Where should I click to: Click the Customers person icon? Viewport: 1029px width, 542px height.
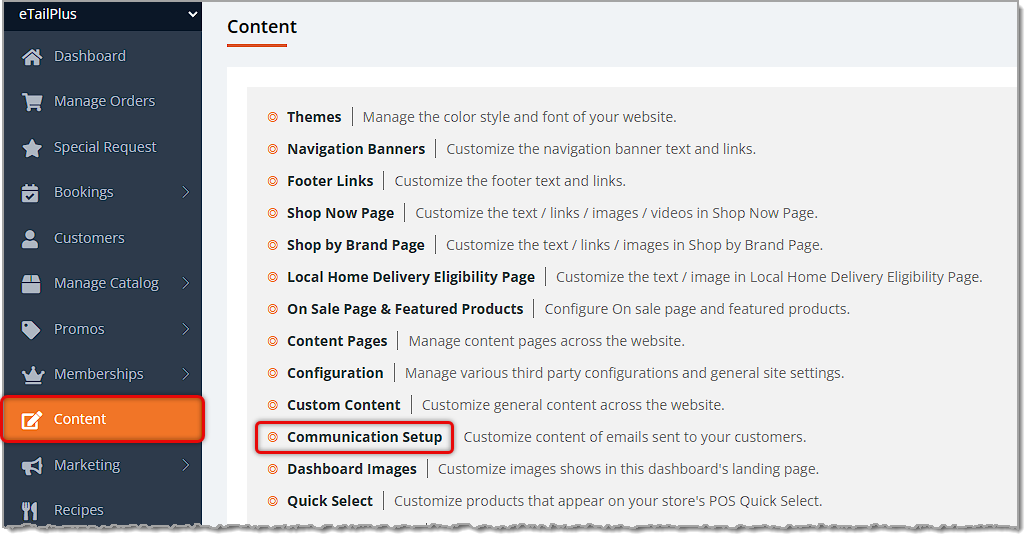click(30, 238)
